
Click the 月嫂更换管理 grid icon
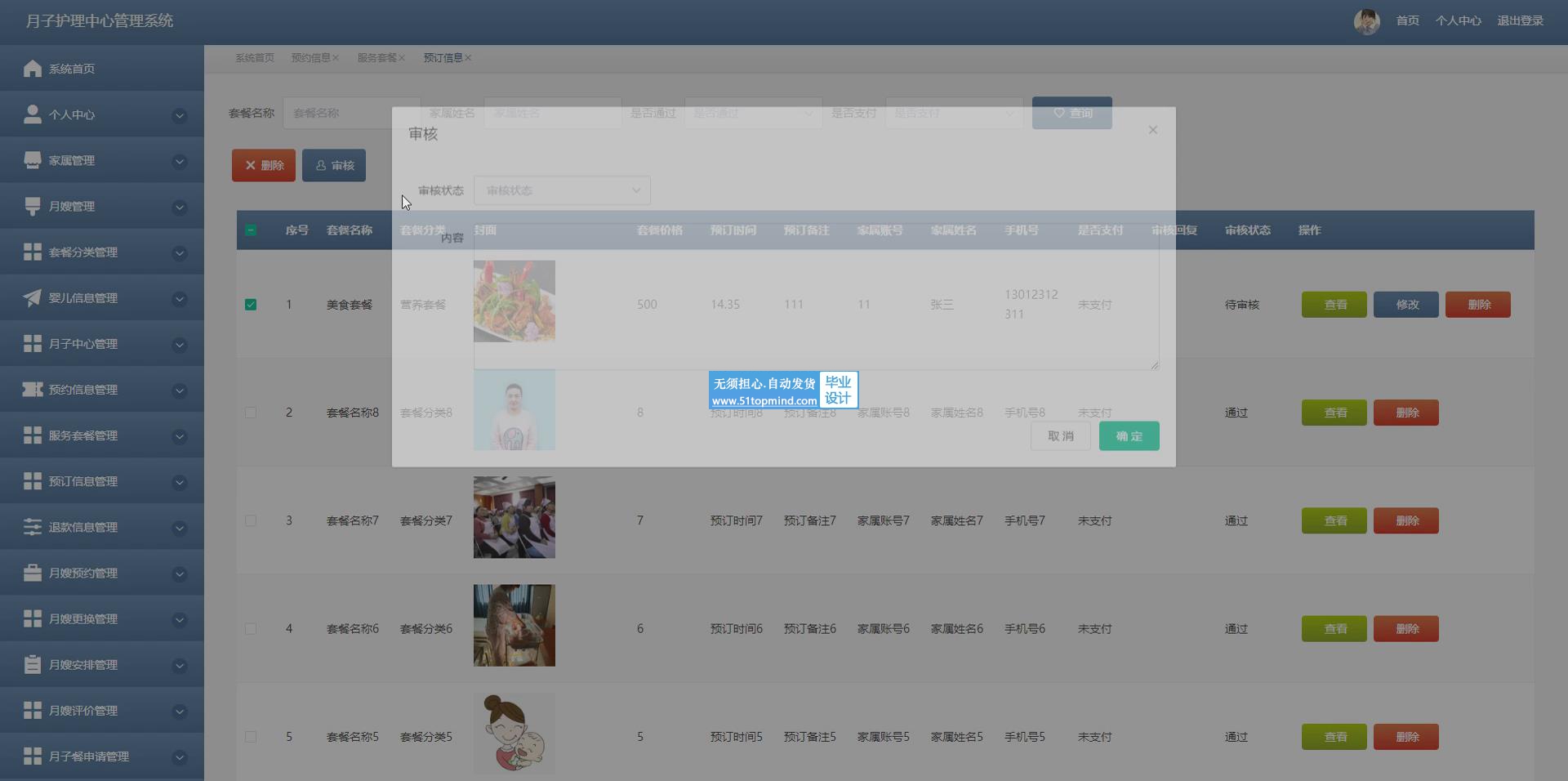point(33,618)
